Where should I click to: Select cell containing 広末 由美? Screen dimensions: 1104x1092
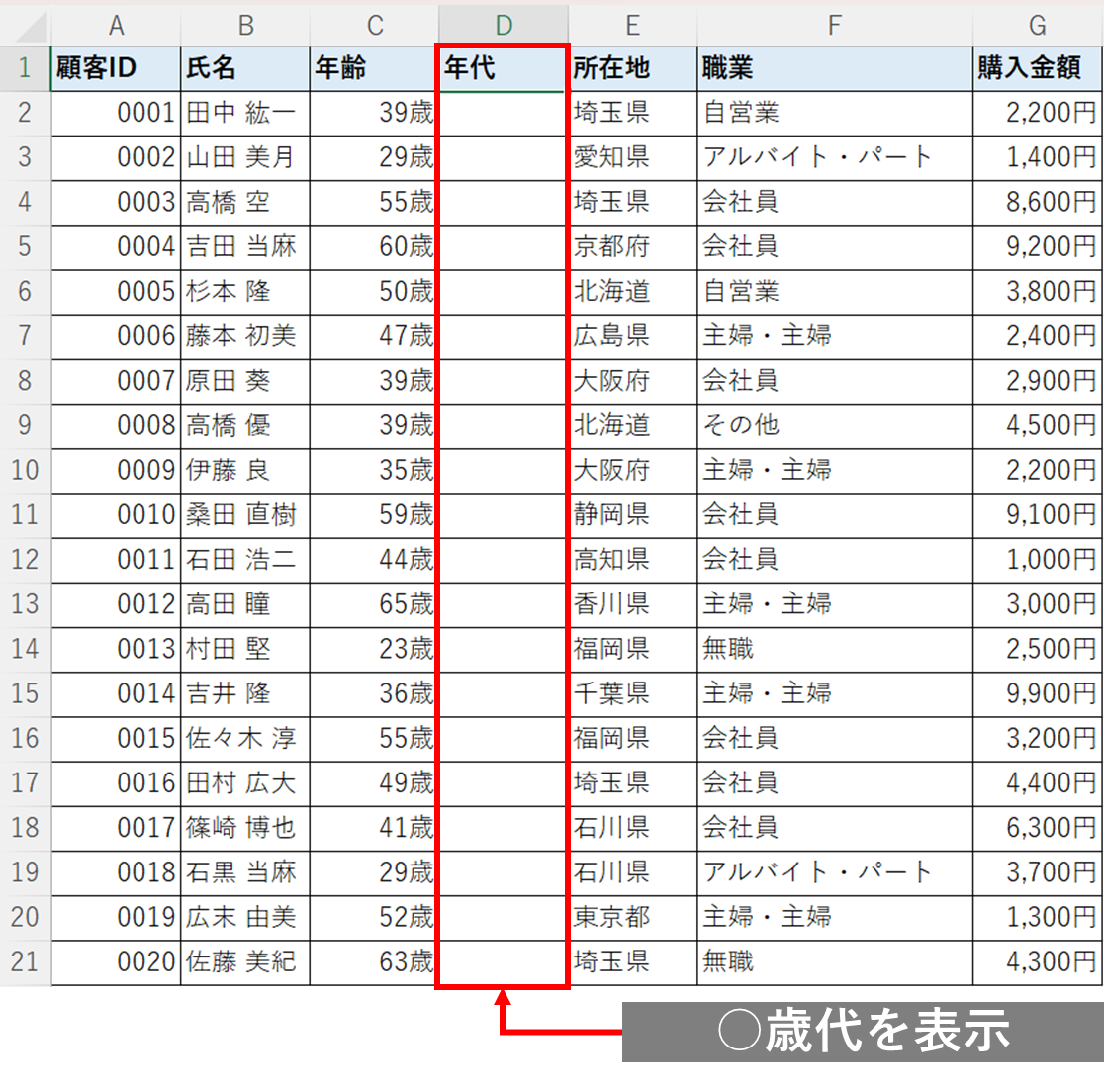[245, 917]
